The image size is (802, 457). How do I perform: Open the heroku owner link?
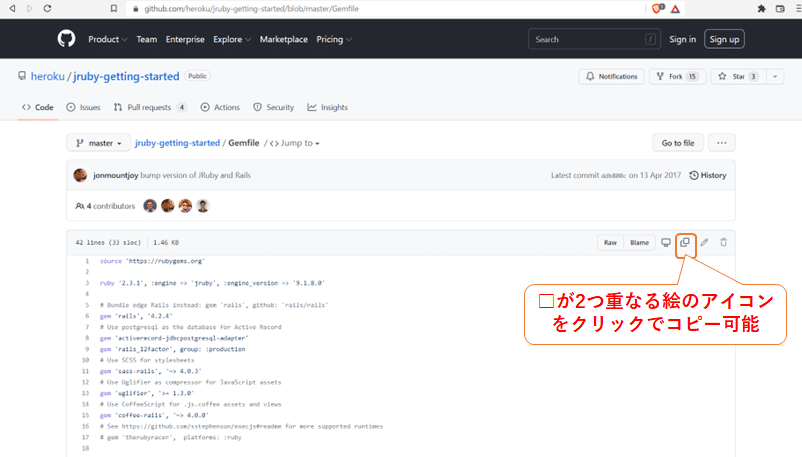click(x=48, y=76)
